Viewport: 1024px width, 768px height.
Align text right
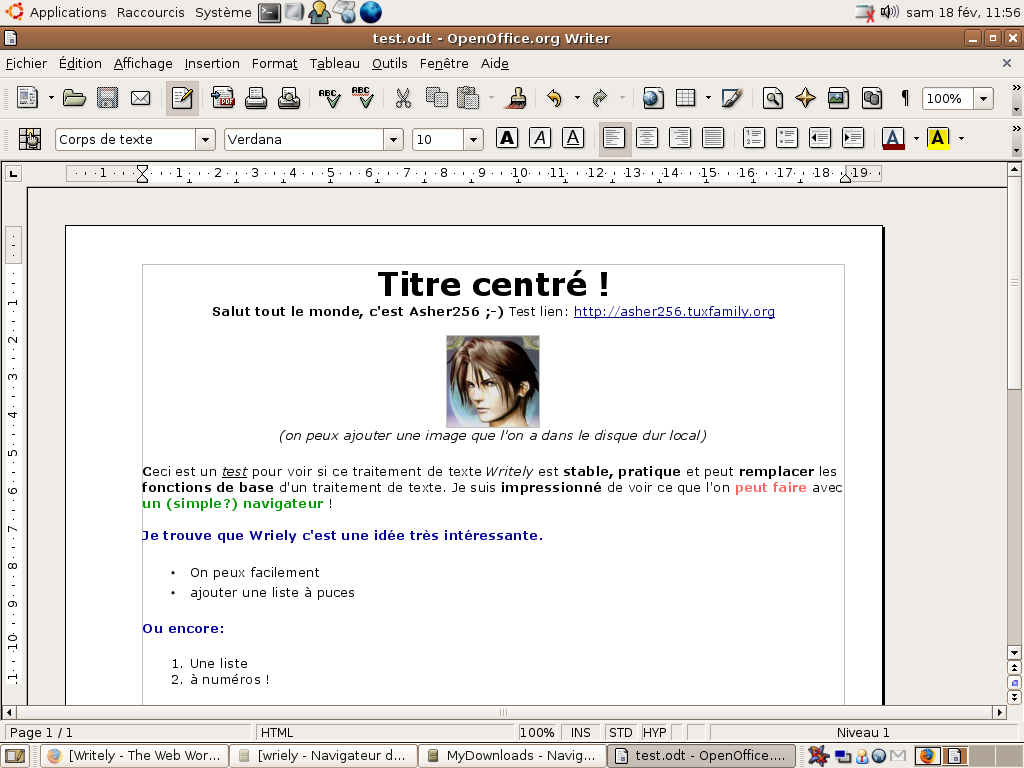[680, 138]
